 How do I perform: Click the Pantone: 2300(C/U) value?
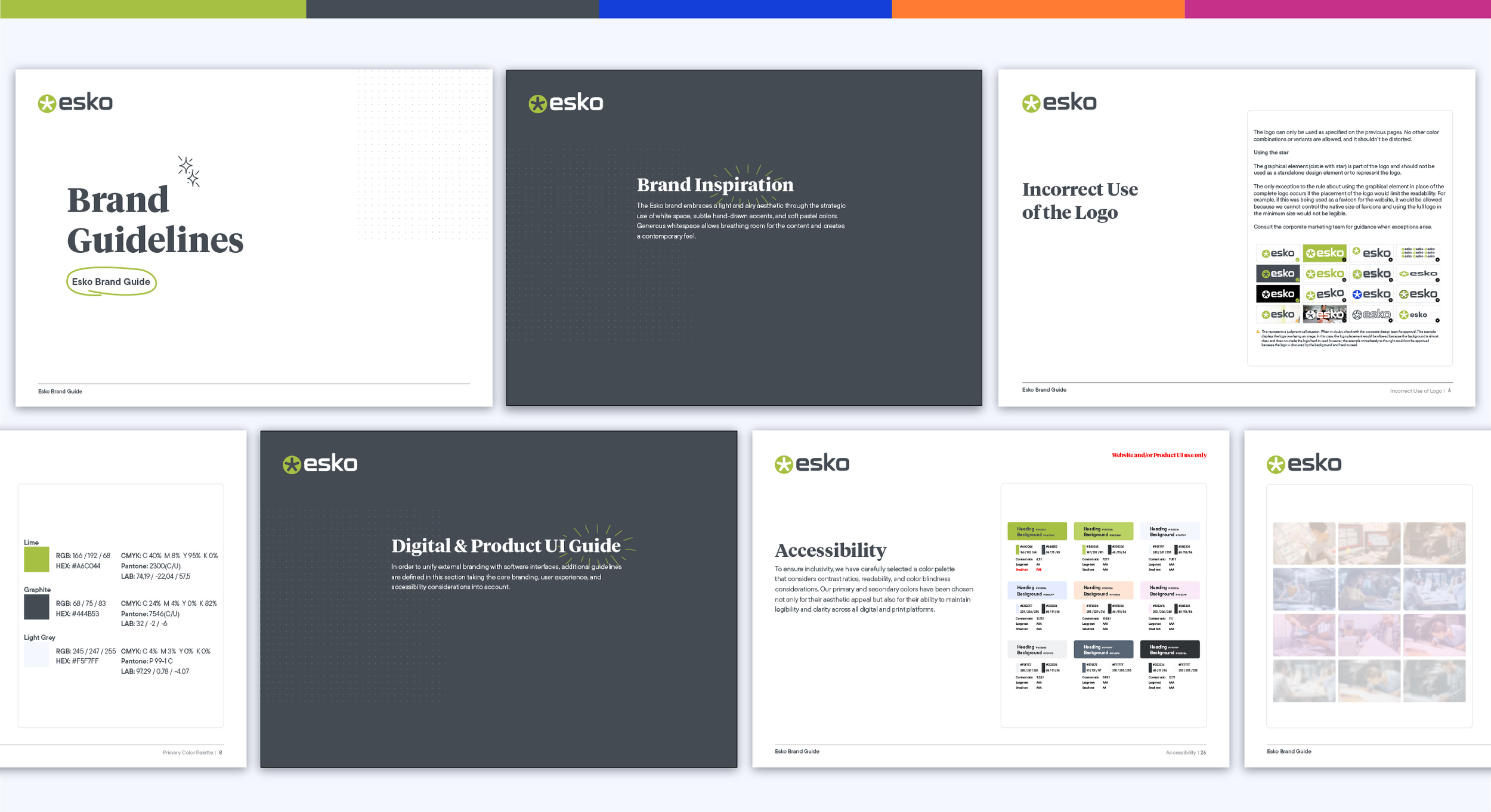(x=150, y=566)
